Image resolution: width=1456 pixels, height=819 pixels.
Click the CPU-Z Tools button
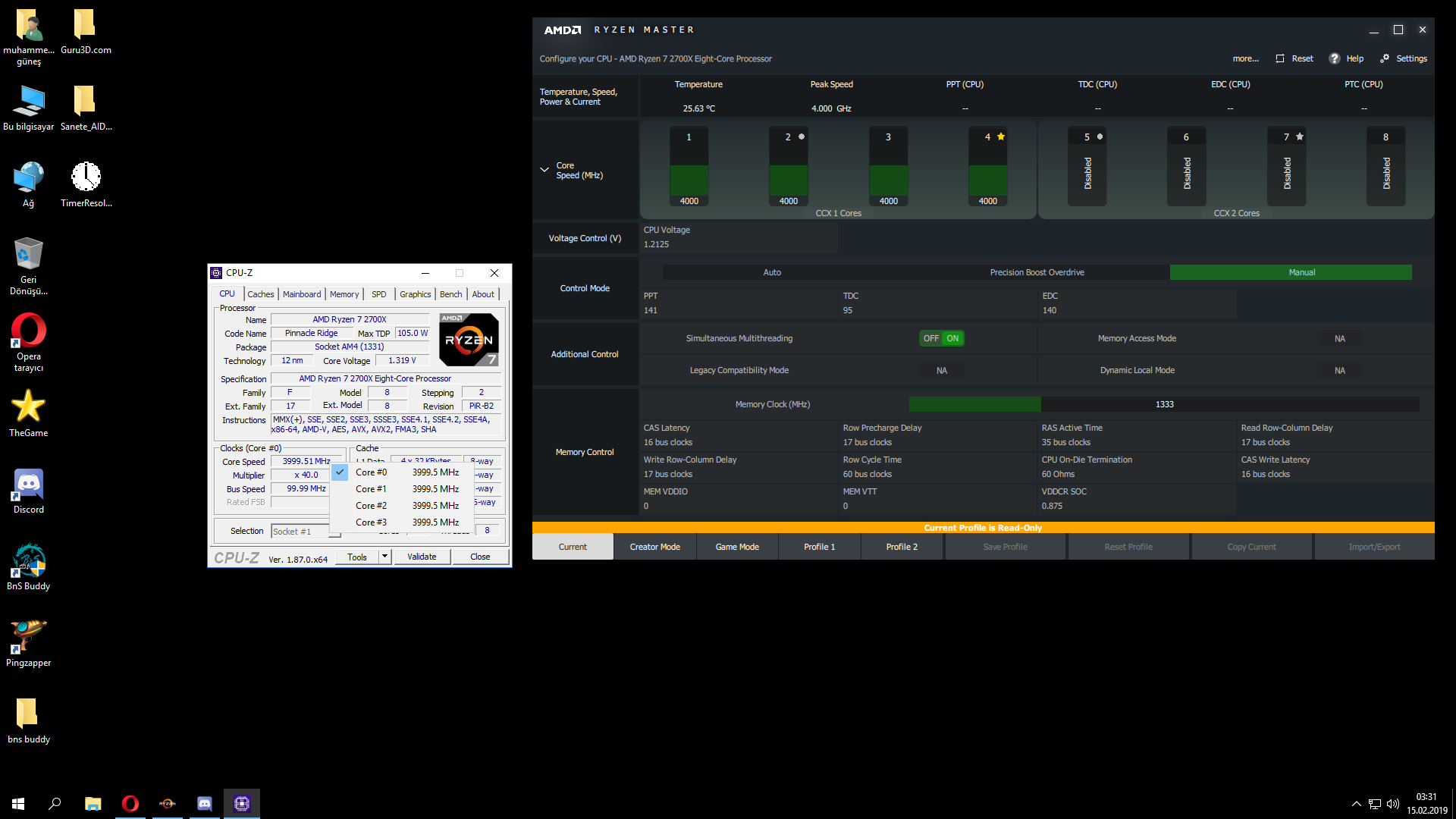(x=357, y=557)
